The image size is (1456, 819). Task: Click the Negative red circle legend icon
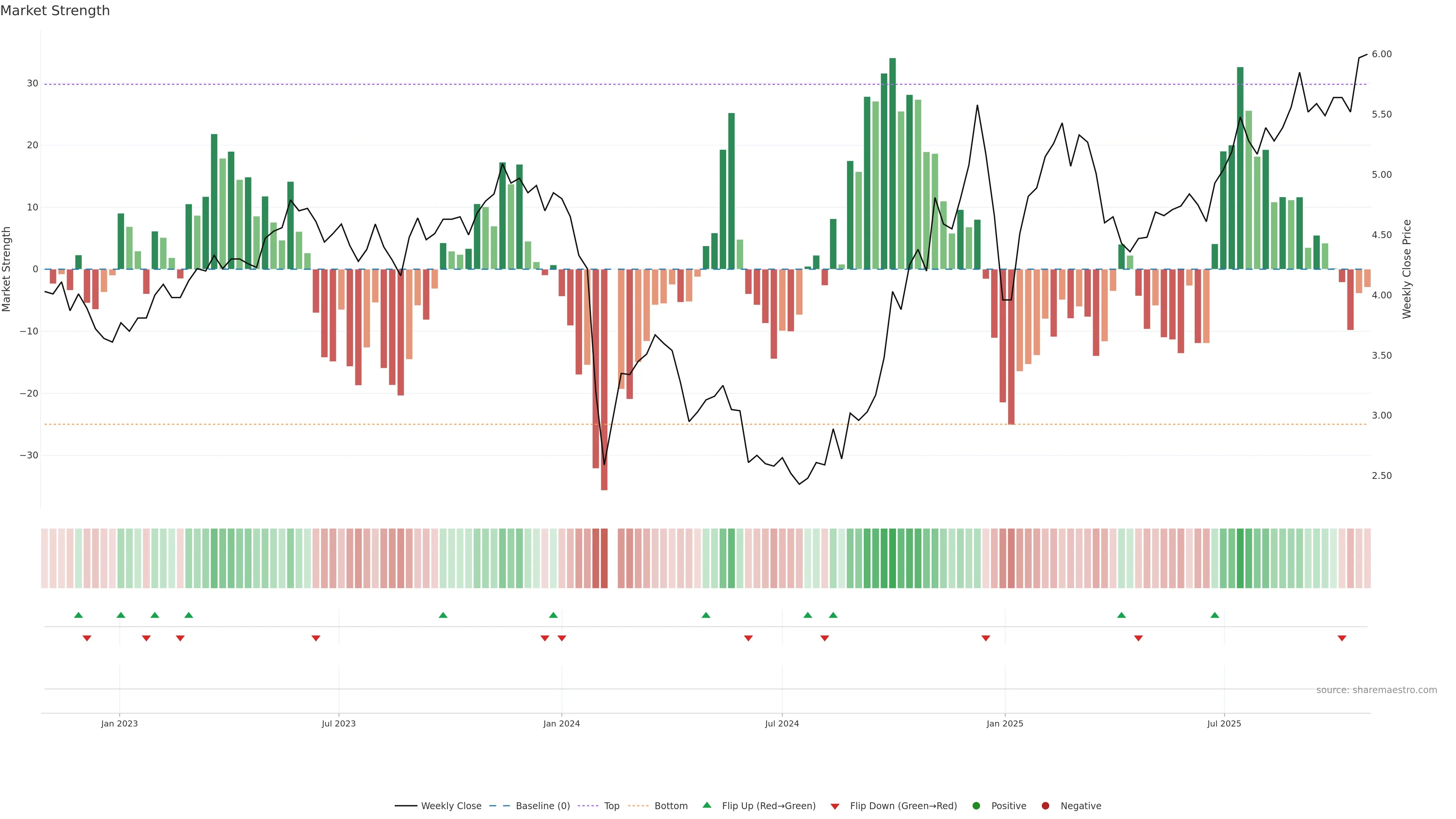1045,806
